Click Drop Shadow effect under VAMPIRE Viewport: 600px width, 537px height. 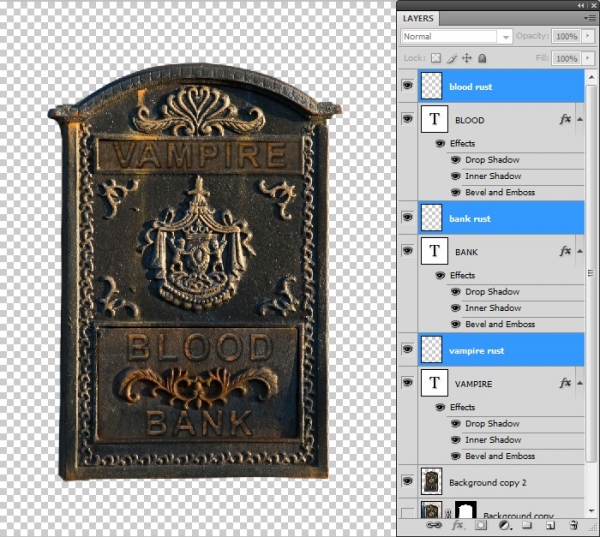point(492,424)
